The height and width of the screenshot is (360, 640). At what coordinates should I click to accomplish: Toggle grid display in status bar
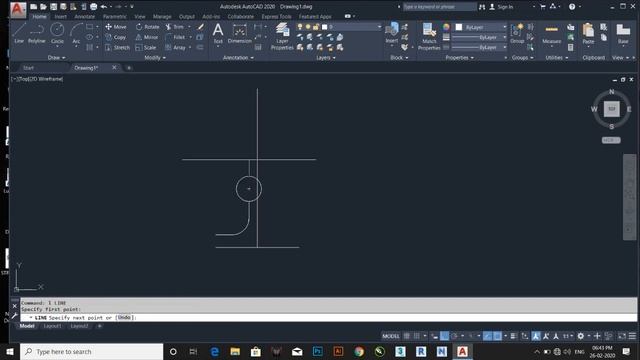407,336
